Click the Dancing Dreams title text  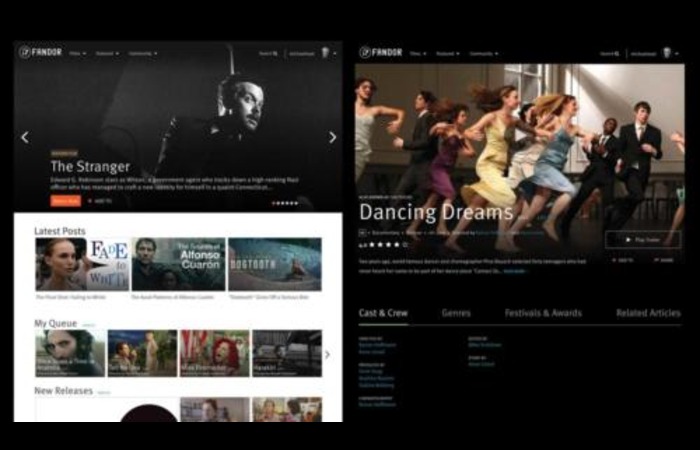(436, 212)
